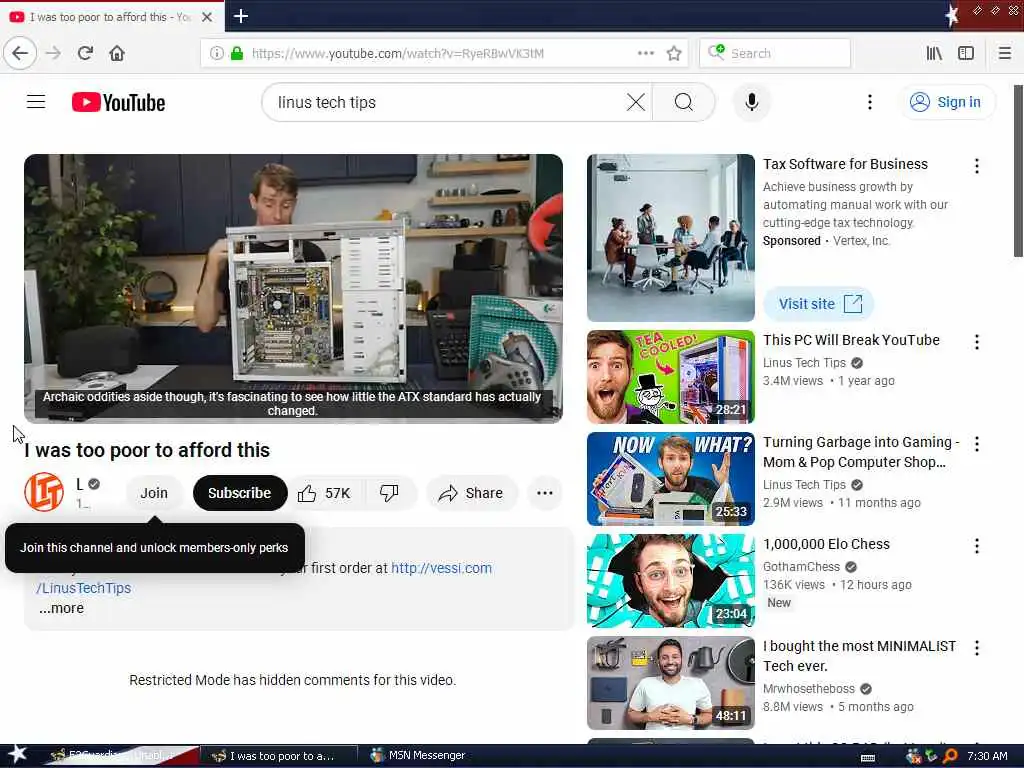The image size is (1024, 768).
Task: Reload the page with the refresh icon
Action: [86, 53]
